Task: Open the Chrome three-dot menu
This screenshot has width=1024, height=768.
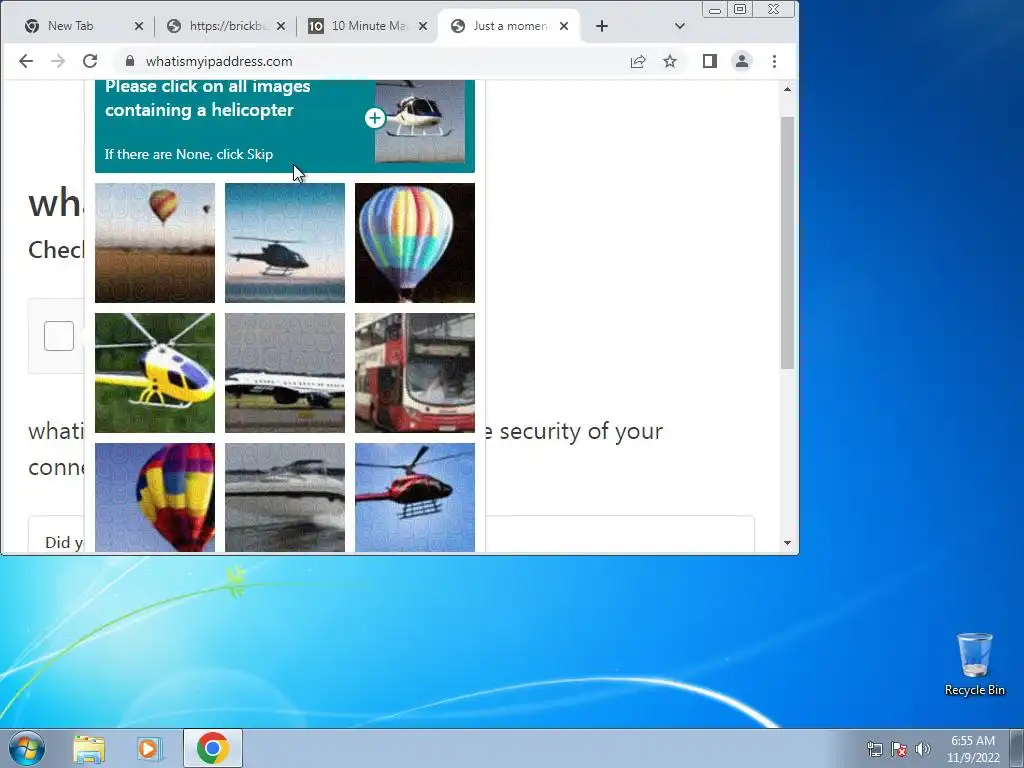Action: [x=775, y=61]
